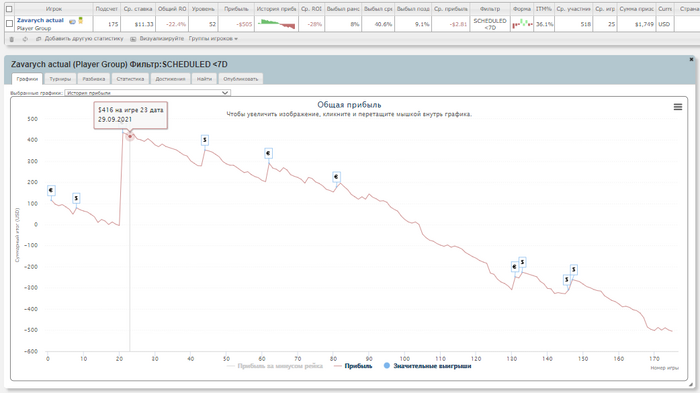The height and width of the screenshot is (393, 700).
Task: Click the $ win marker near game 8
Action: tap(76, 198)
